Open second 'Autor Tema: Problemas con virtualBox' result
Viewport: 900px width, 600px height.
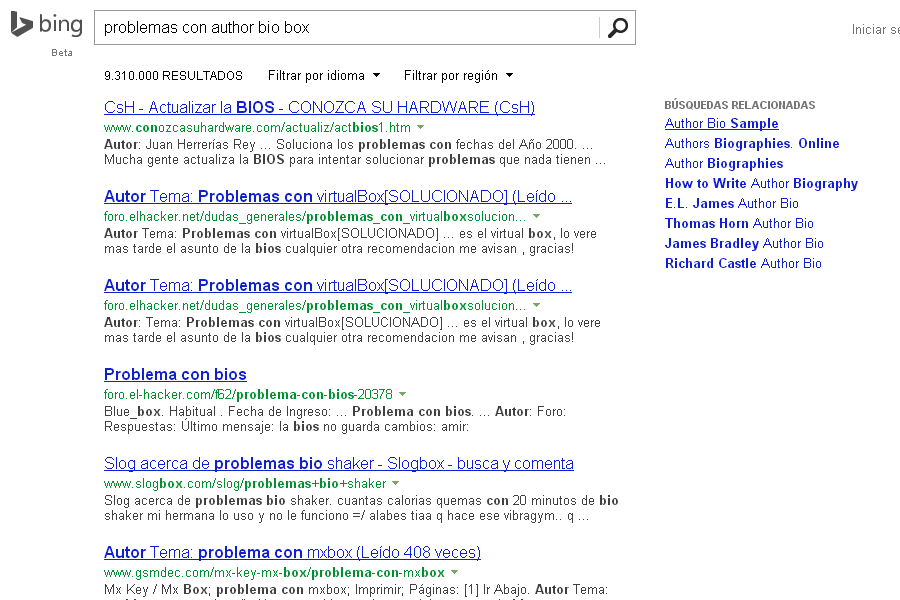[x=338, y=285]
